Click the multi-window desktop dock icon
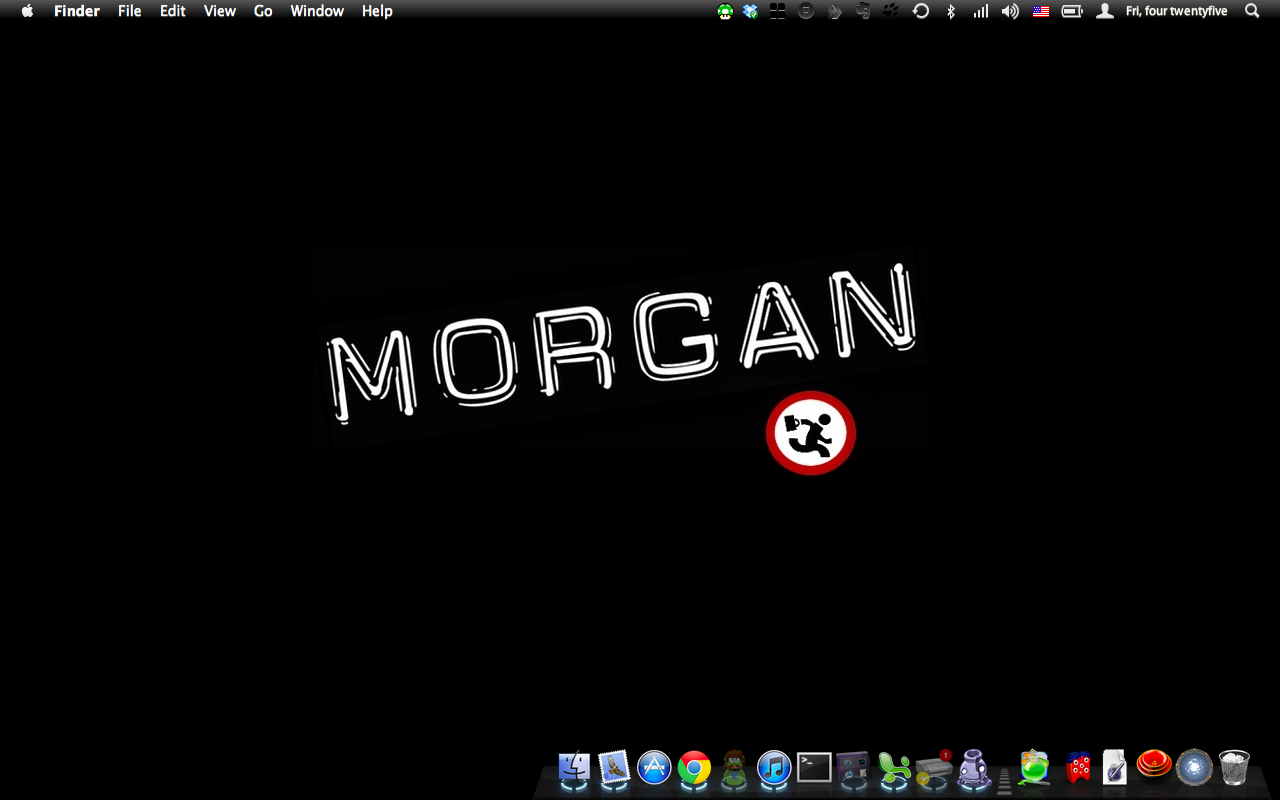1280x800 pixels. click(853, 768)
